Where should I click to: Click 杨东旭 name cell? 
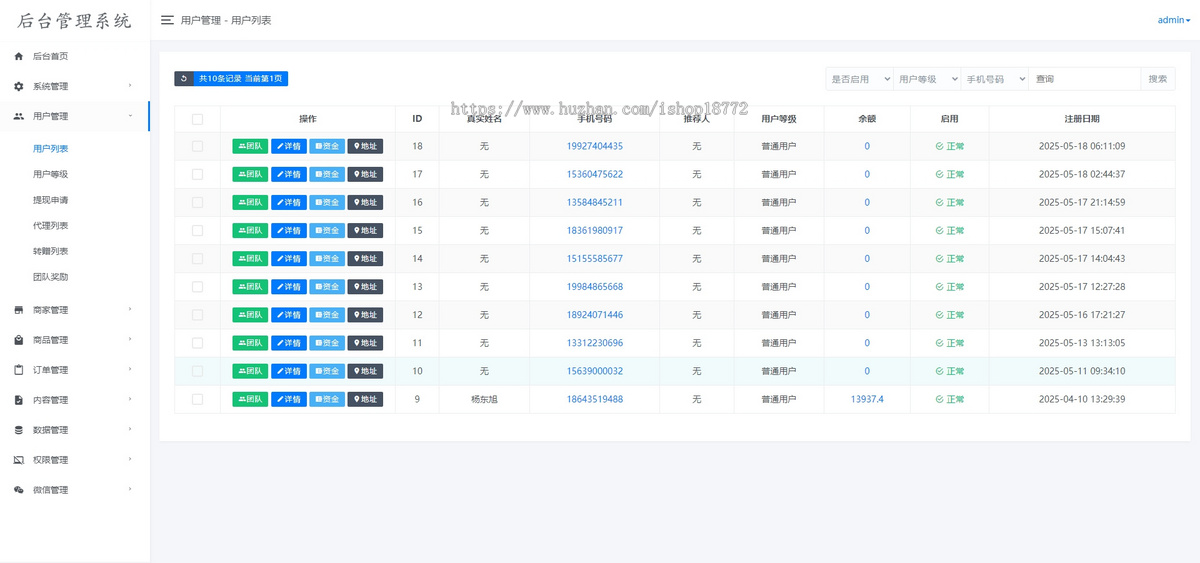click(485, 399)
